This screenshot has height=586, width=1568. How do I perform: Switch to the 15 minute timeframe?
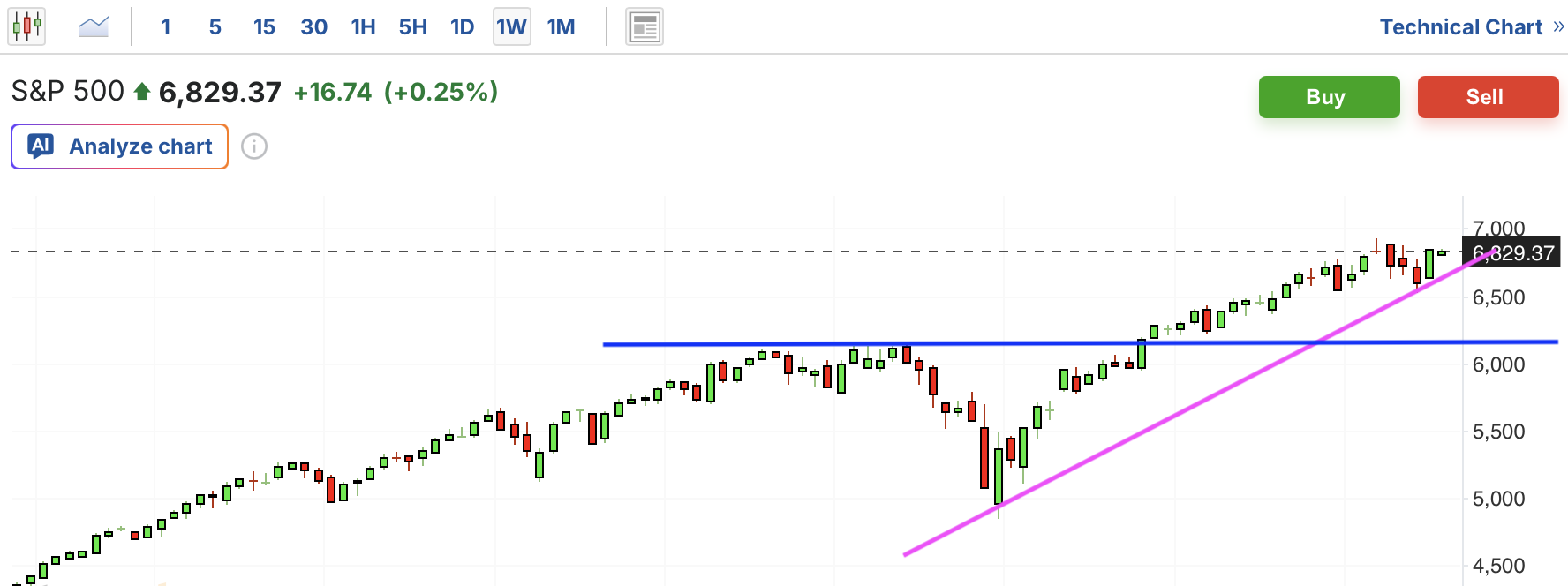point(264,27)
